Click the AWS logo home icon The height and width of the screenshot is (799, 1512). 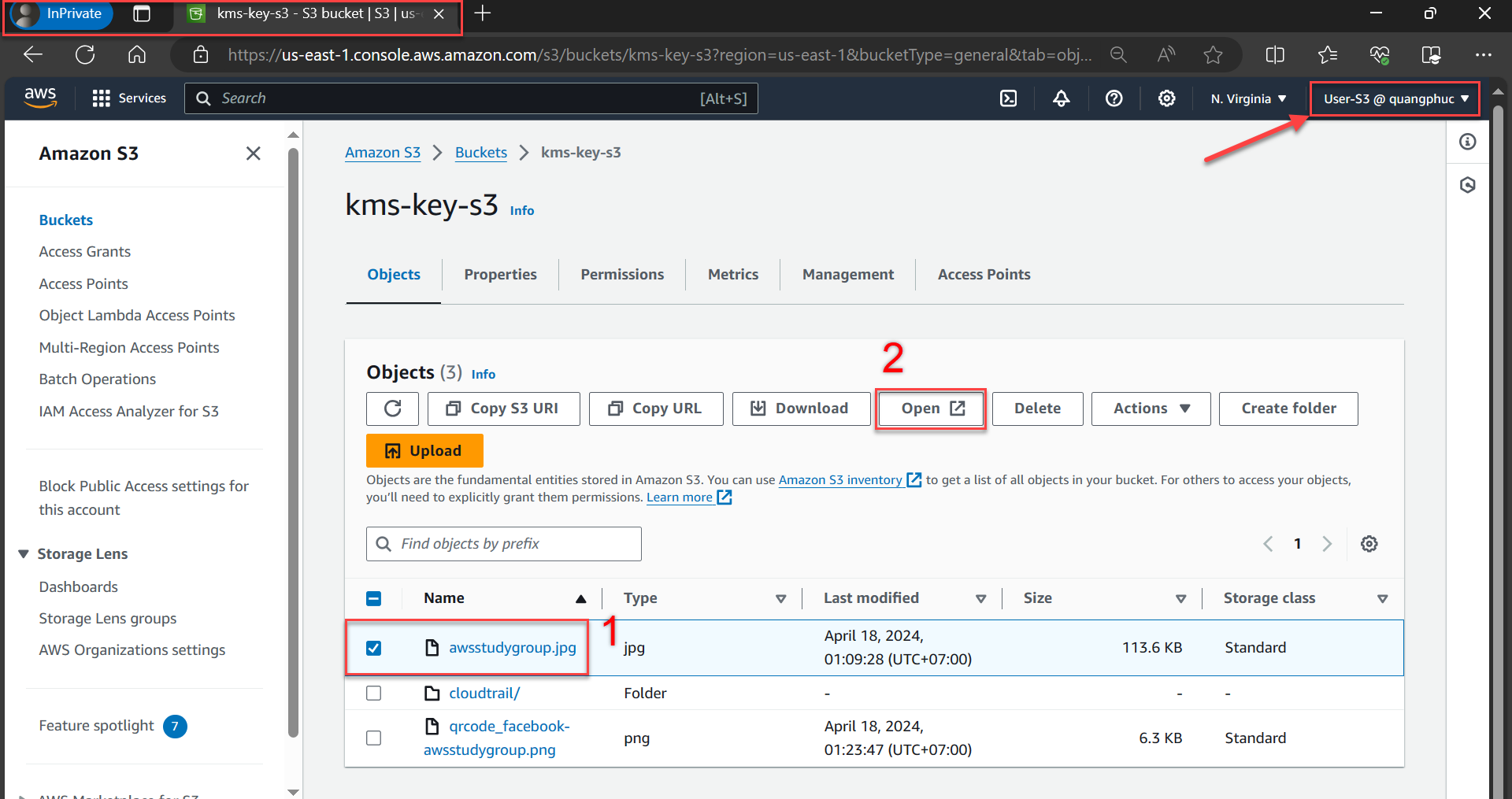coord(40,98)
